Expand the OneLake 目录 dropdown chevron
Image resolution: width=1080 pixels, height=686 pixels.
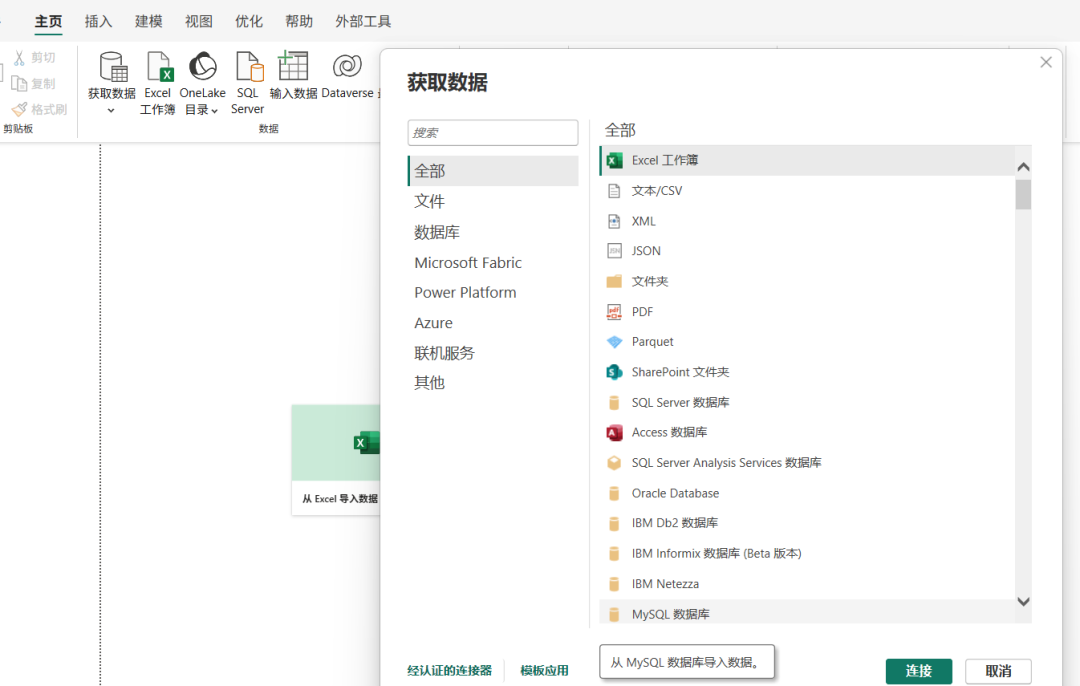click(x=214, y=111)
